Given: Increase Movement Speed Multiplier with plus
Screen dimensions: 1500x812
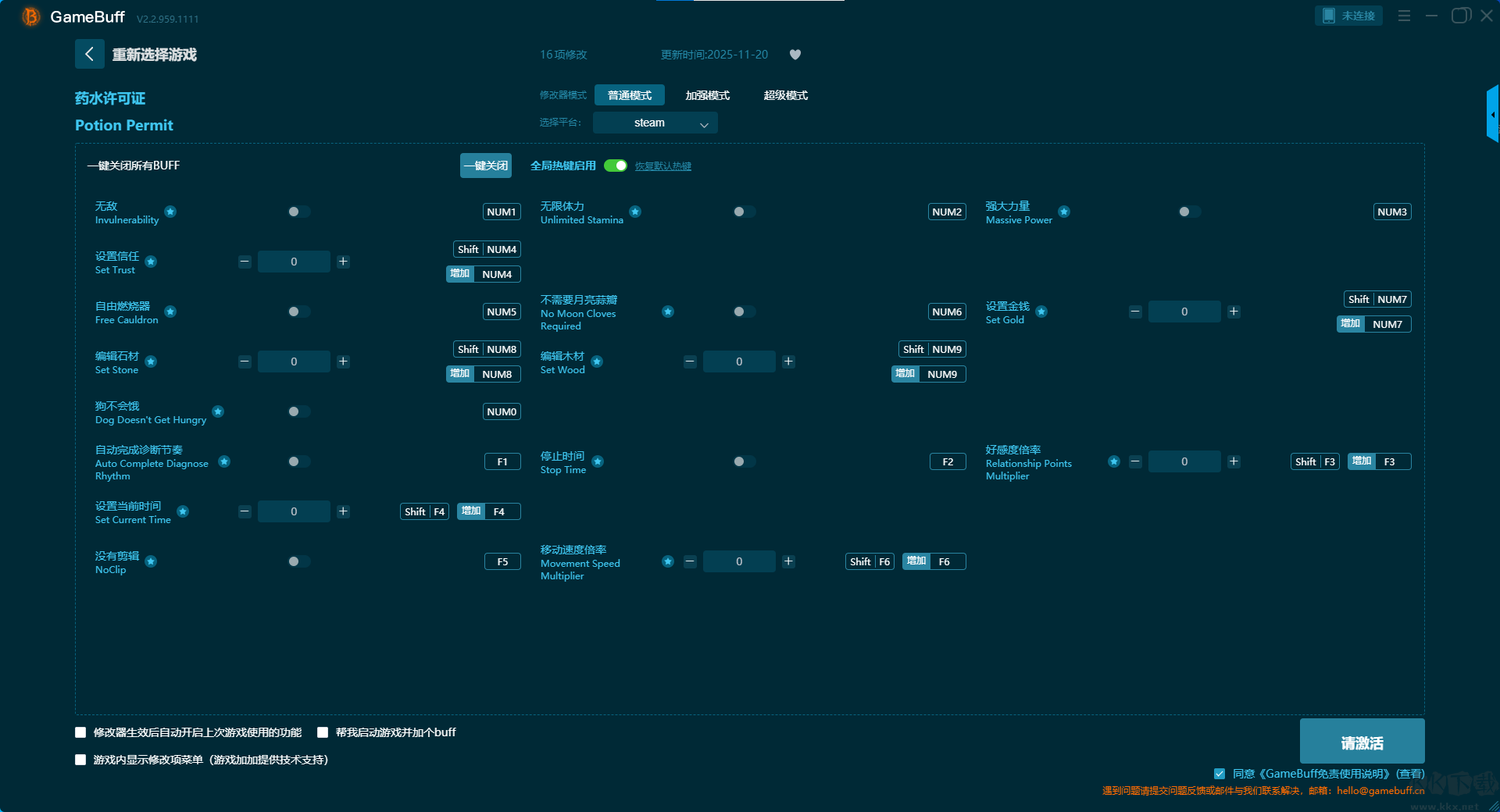Looking at the screenshot, I should coord(788,561).
